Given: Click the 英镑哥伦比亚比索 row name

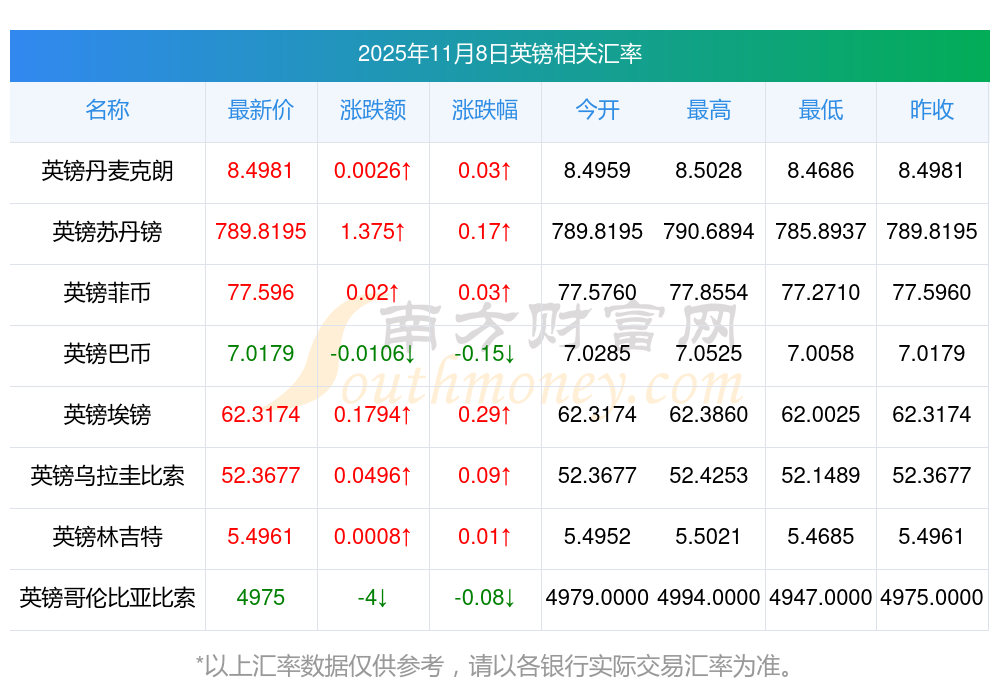Looking at the screenshot, I should 107,598.
